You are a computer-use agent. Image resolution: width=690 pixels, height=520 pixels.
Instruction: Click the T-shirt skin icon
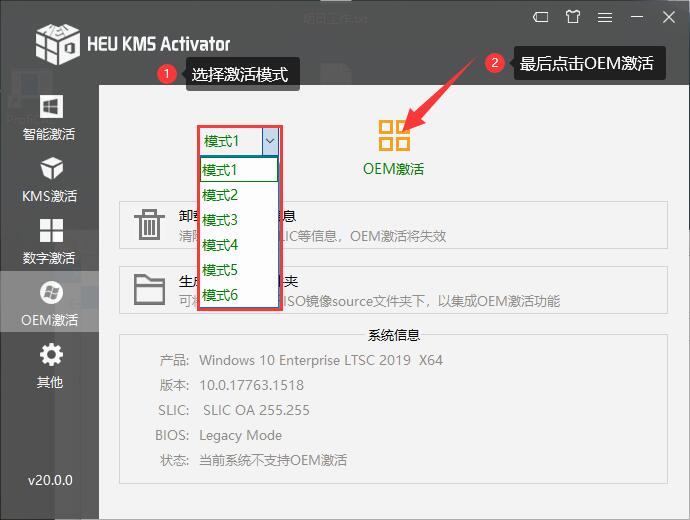click(573, 17)
